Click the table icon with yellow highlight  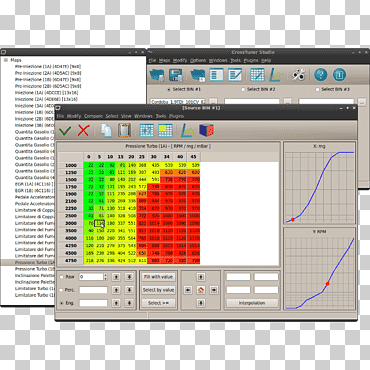(165, 130)
